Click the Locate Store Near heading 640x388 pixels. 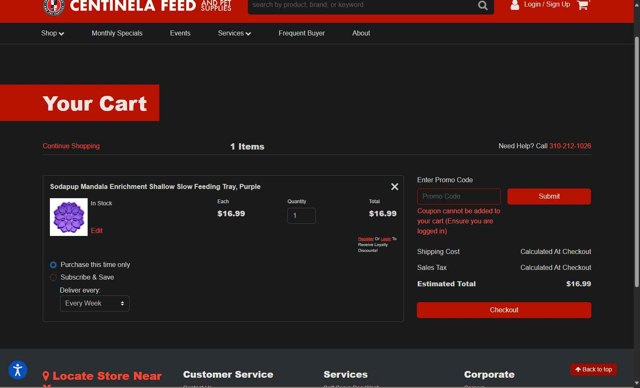pyautogui.click(x=107, y=376)
